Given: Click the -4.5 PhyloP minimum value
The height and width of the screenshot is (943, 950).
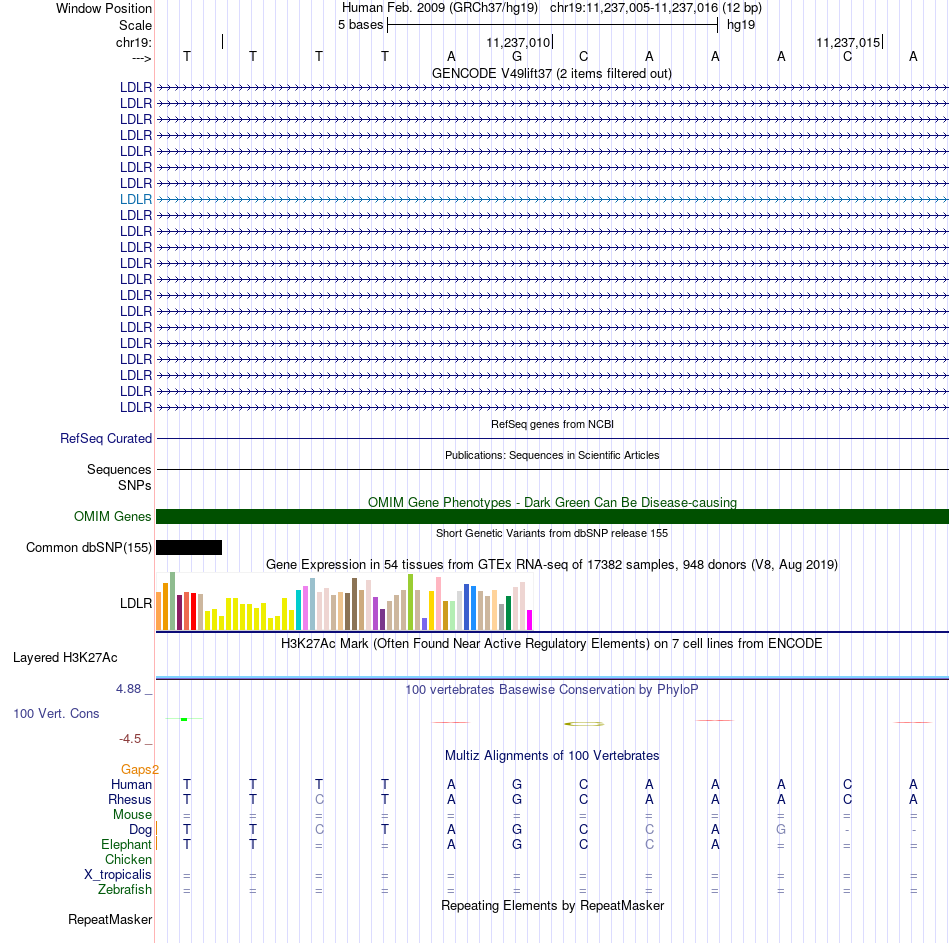Looking at the screenshot, I should pyautogui.click(x=130, y=739).
